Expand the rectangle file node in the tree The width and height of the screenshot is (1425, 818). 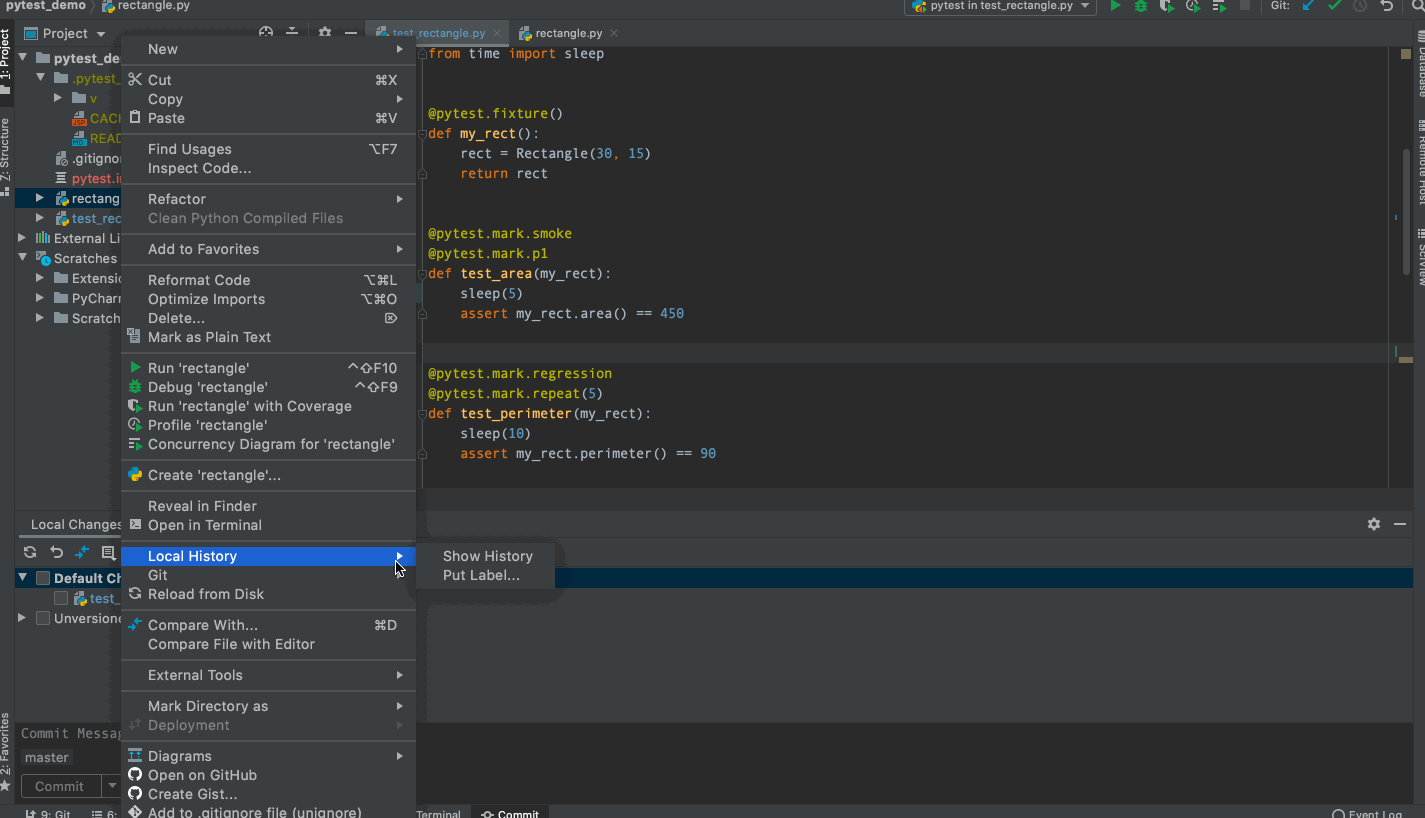(40, 198)
